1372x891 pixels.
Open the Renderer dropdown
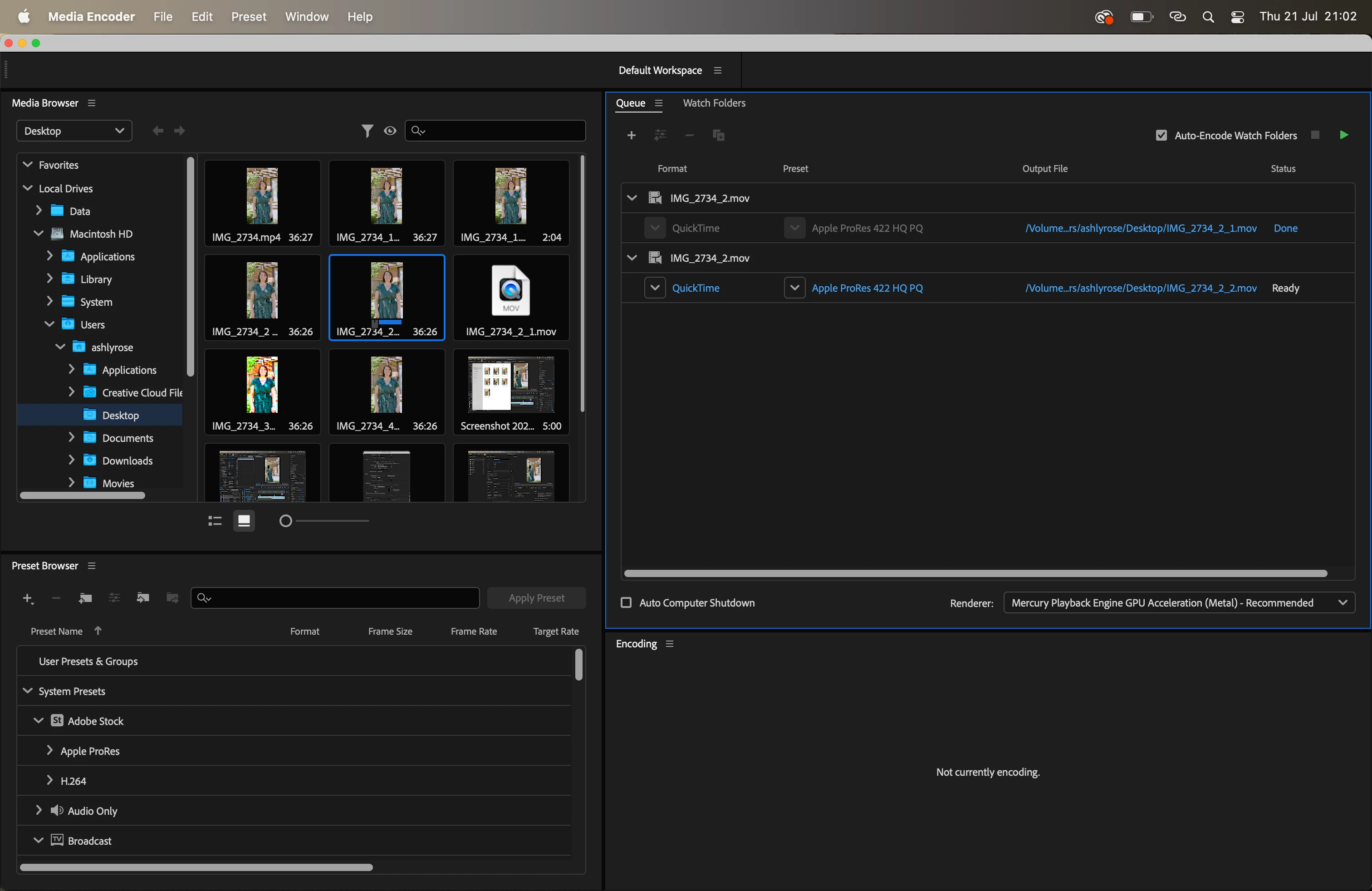[x=1178, y=603]
